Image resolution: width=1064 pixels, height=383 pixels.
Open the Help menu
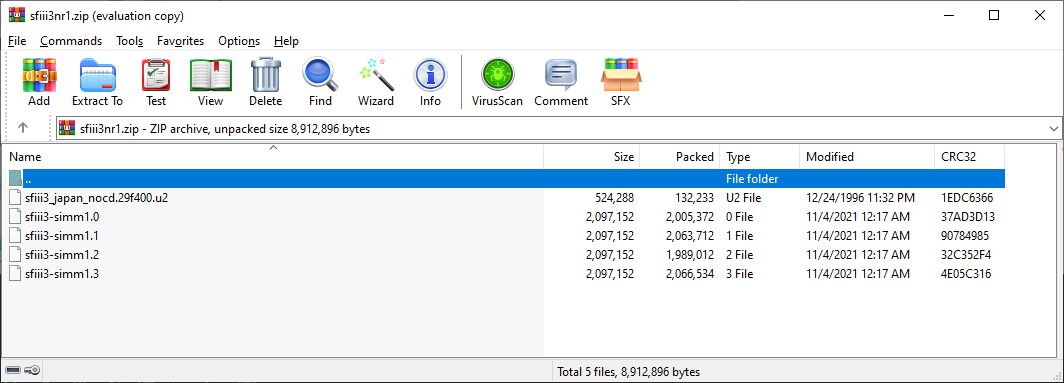[286, 41]
